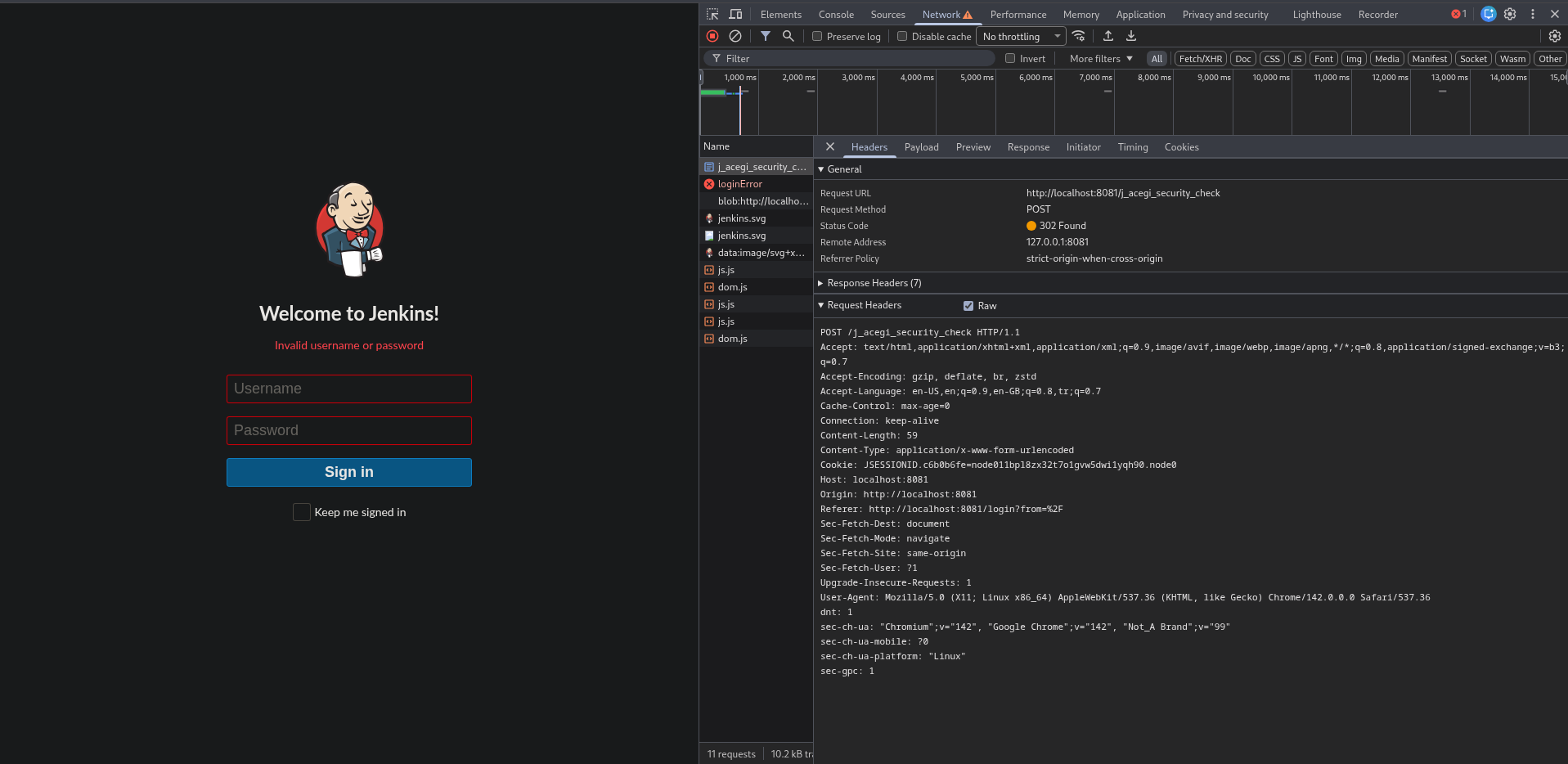The width and height of the screenshot is (1568, 764).
Task: Open the Cookies tab
Action: pos(1182,147)
